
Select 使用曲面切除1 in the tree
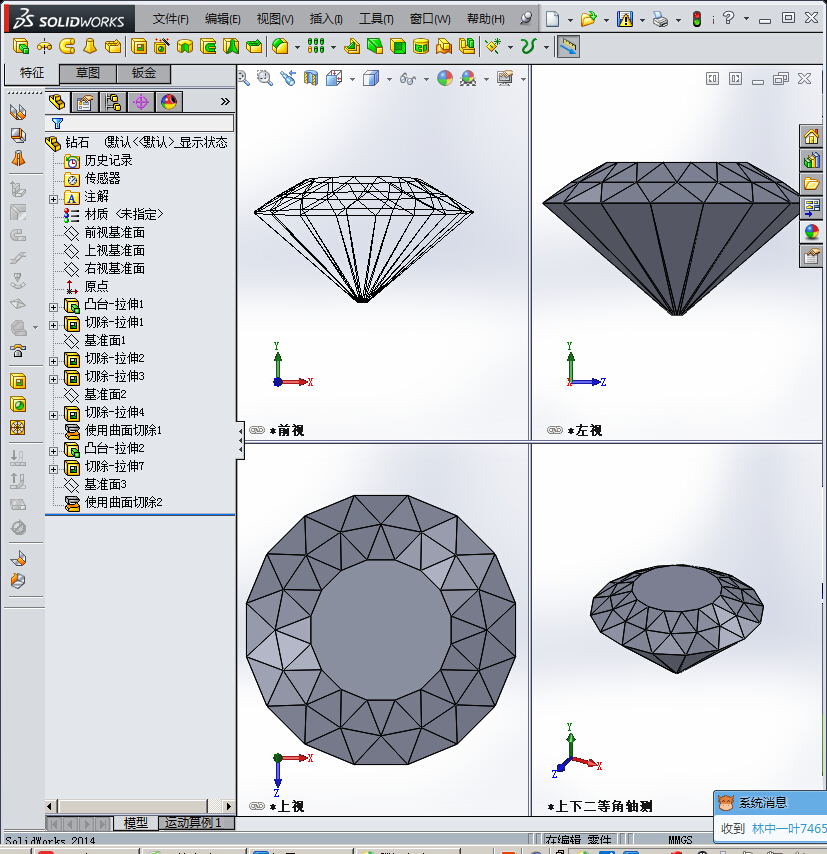pos(123,430)
